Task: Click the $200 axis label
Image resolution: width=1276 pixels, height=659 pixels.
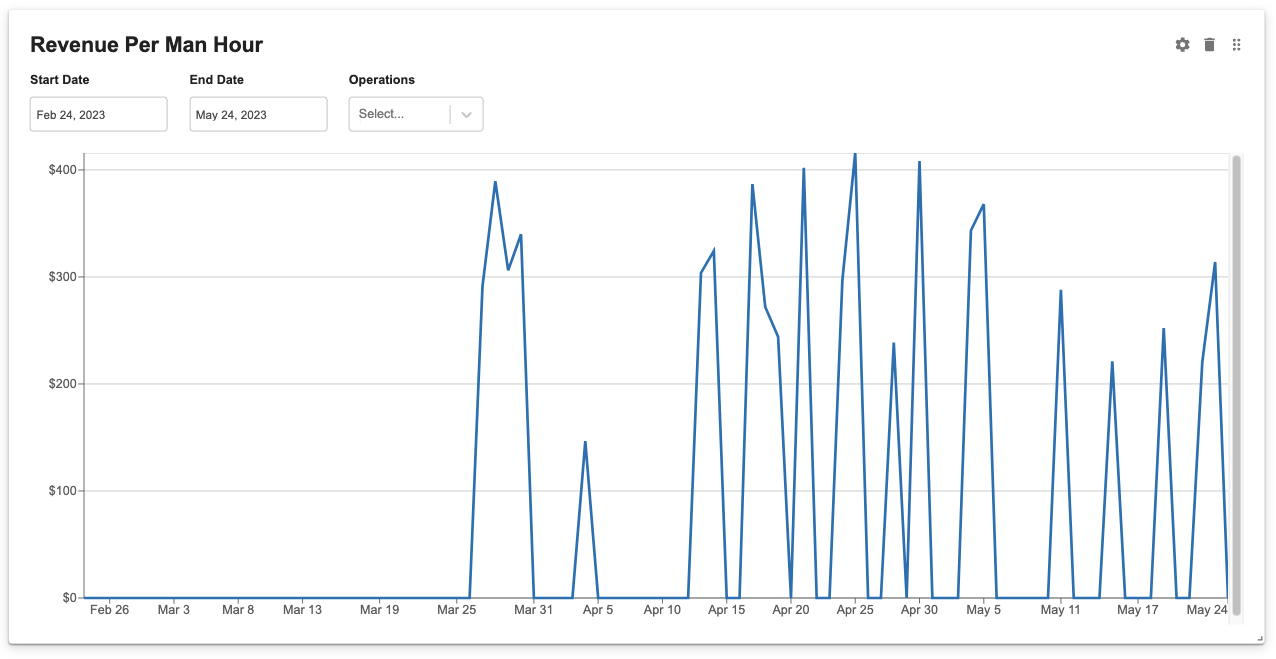Action: [62, 384]
